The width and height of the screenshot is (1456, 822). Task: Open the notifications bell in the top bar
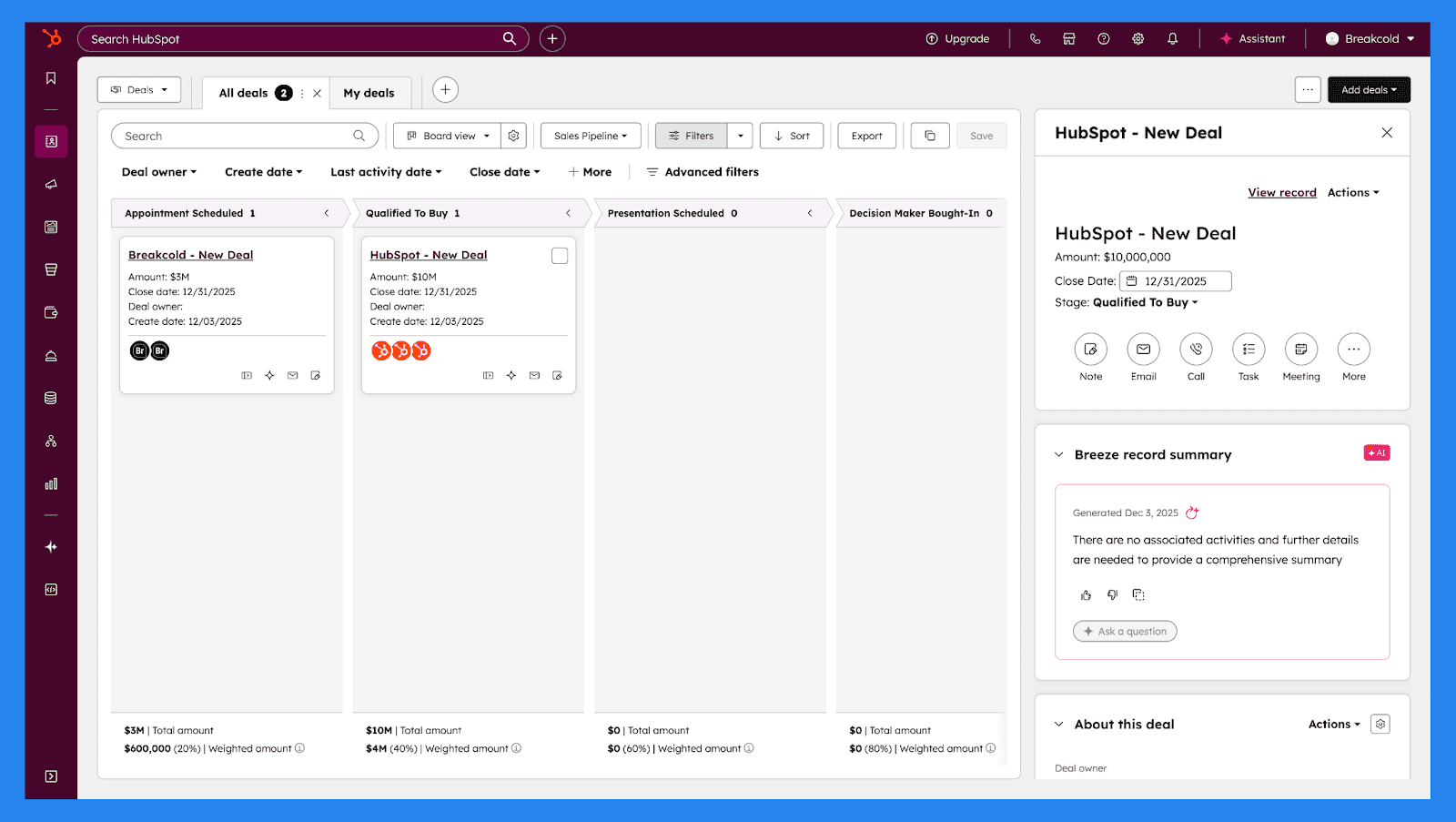click(x=1172, y=38)
